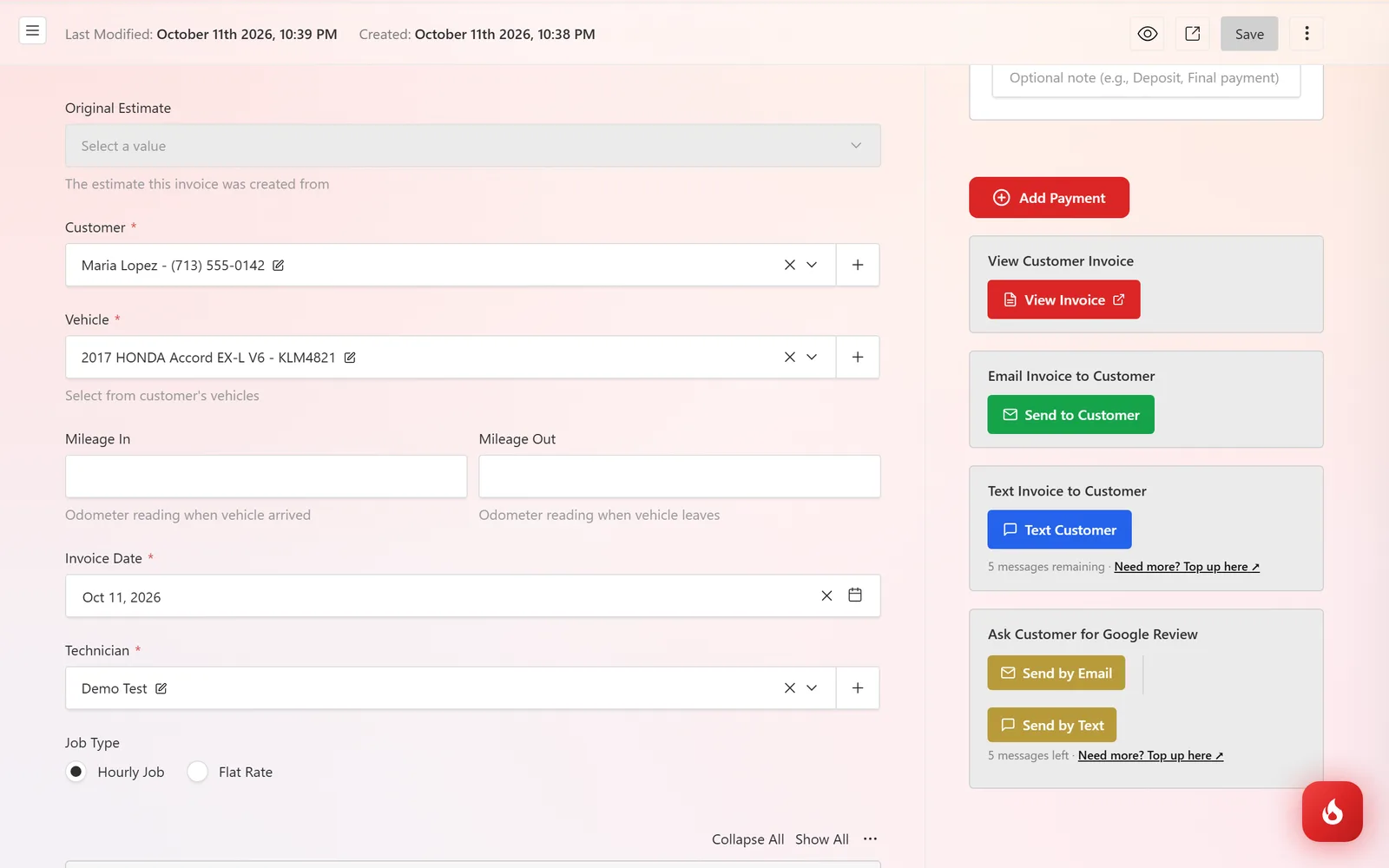Add a new customer with plus
The width and height of the screenshot is (1389, 868).
pos(858,265)
